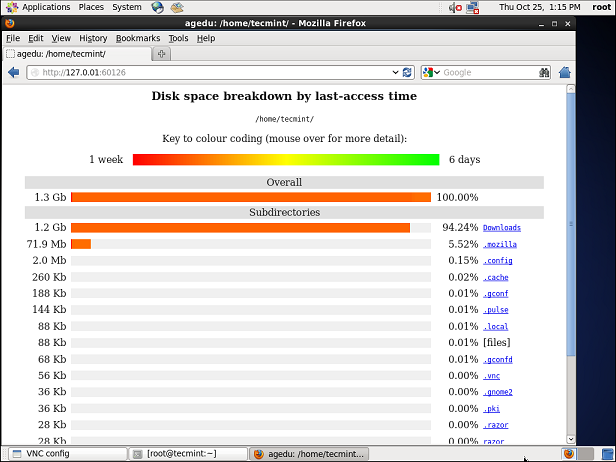Click the search magnifier binoculars icon
Screen dimensions: 616x462
pos(544,72)
